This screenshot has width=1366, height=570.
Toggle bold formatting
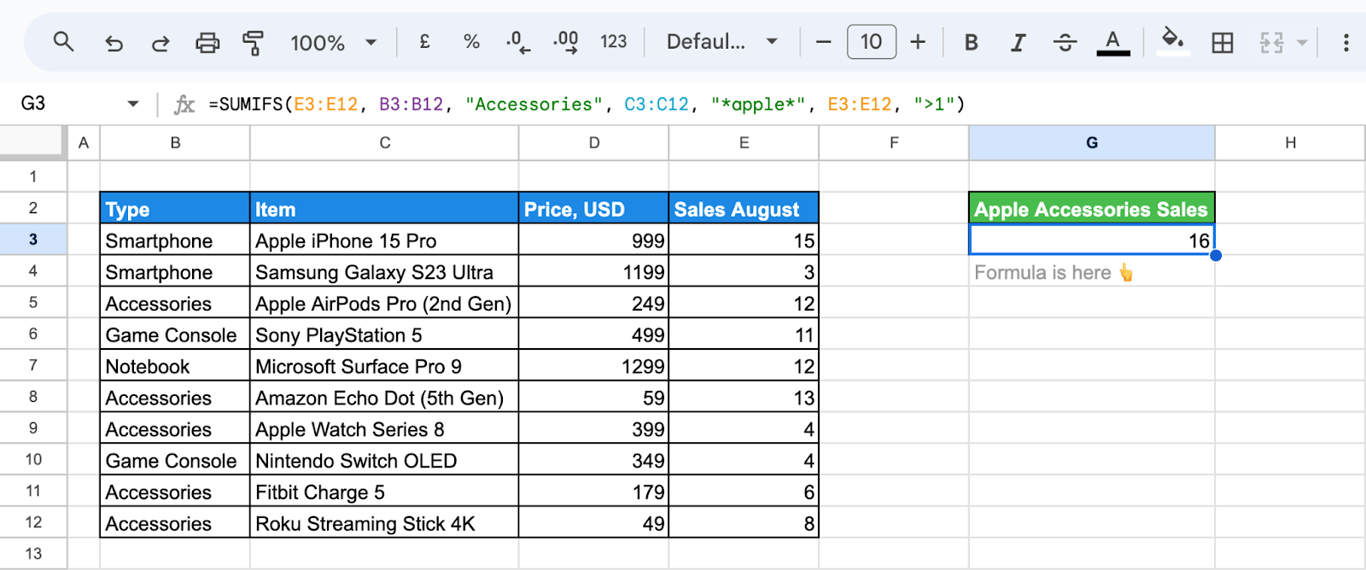point(971,42)
